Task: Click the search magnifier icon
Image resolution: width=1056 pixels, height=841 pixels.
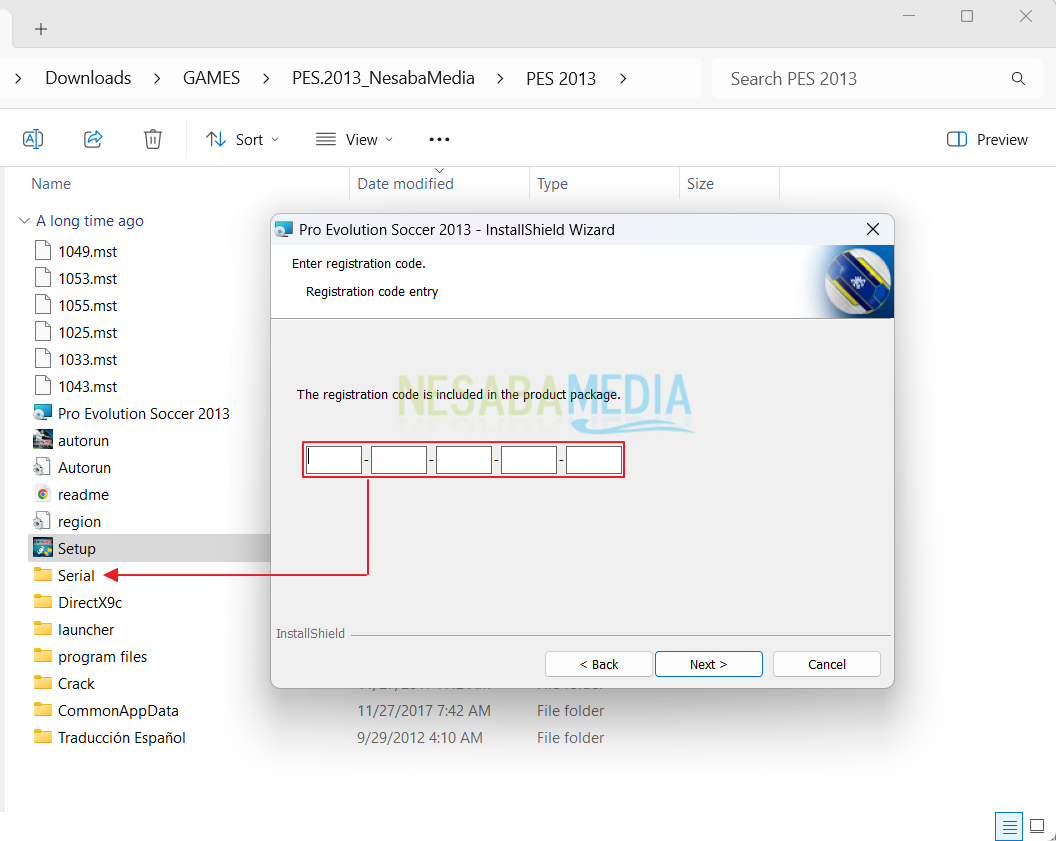Action: tap(1018, 79)
